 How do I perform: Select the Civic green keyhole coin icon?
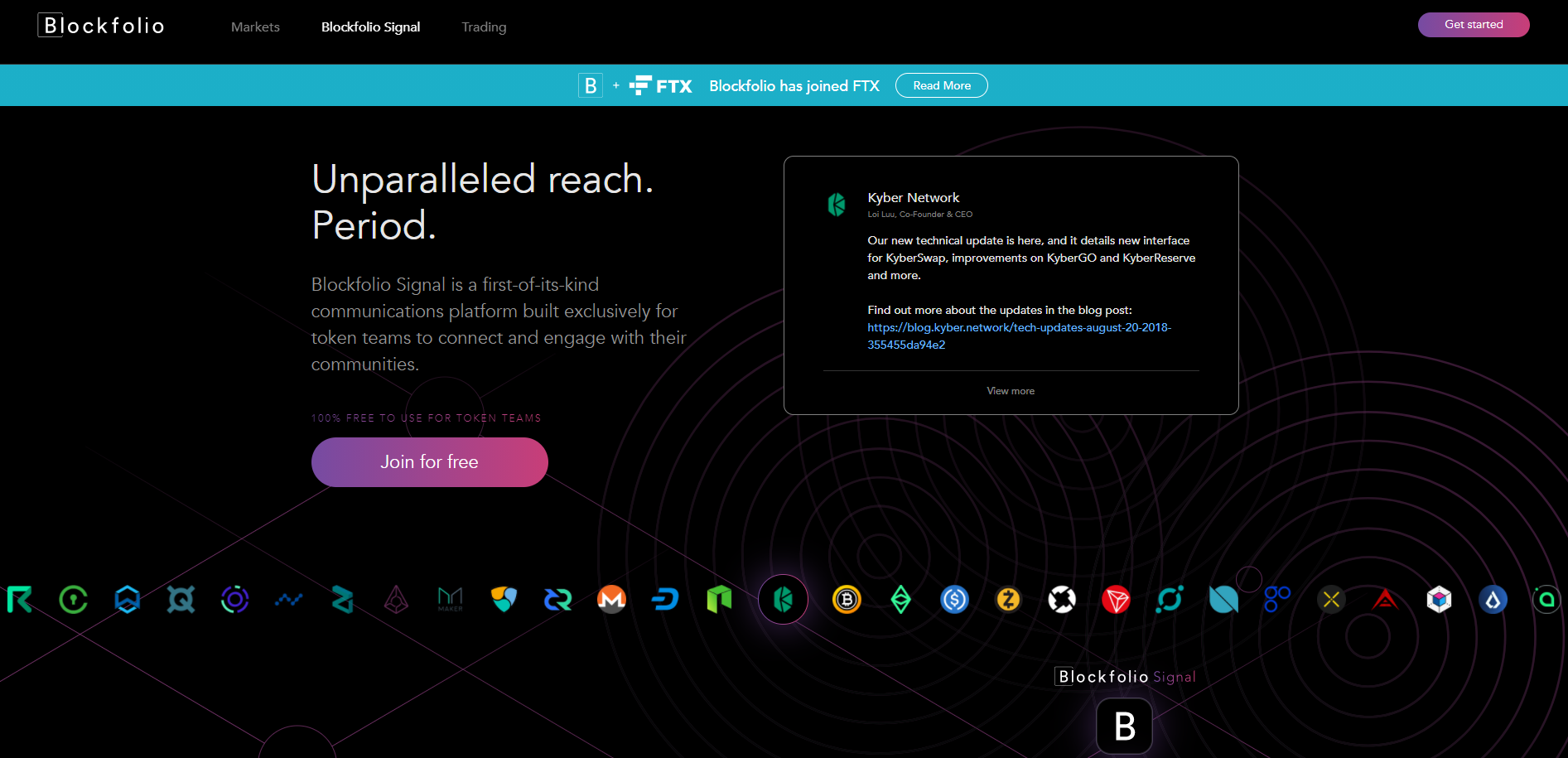[x=74, y=599]
